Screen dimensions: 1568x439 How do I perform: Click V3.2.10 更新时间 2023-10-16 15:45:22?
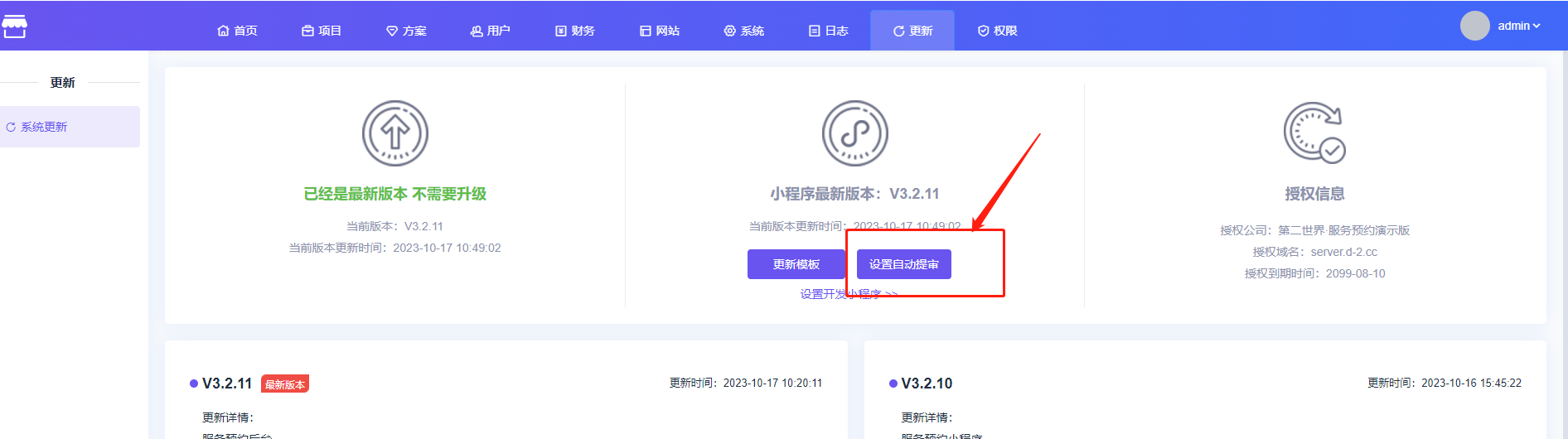point(1445,383)
